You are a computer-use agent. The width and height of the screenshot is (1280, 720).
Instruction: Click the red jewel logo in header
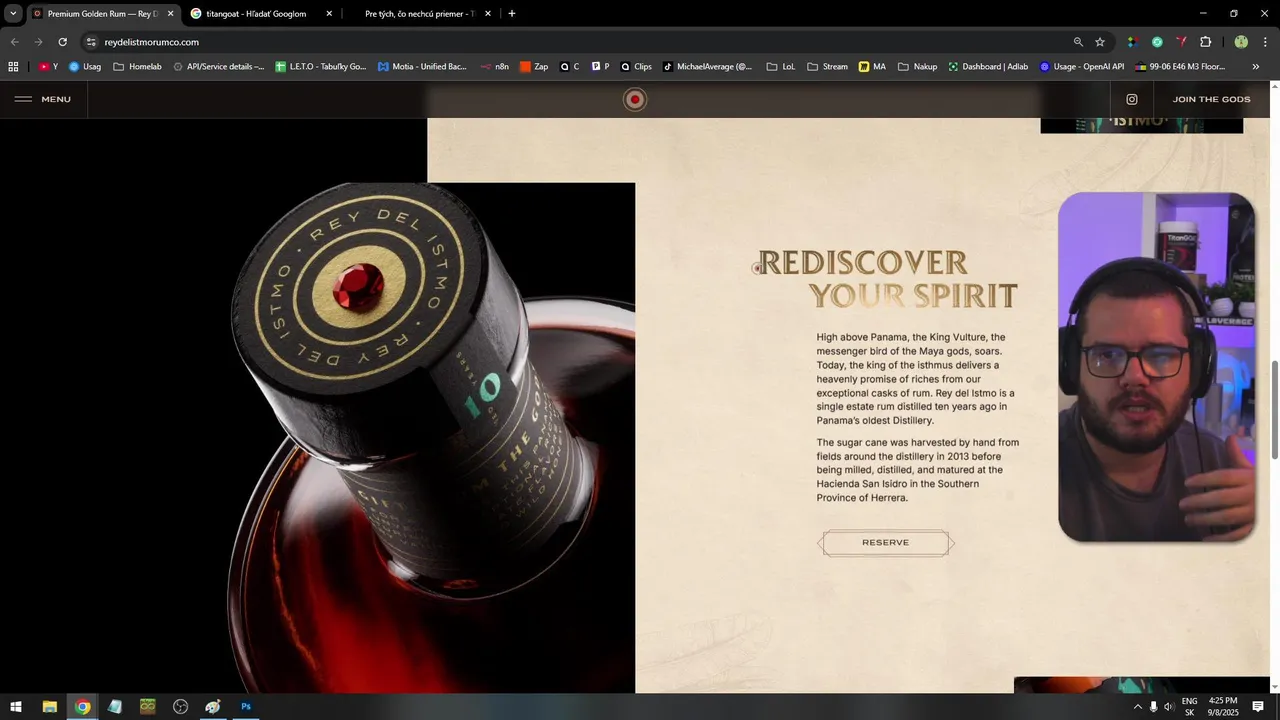tap(635, 99)
